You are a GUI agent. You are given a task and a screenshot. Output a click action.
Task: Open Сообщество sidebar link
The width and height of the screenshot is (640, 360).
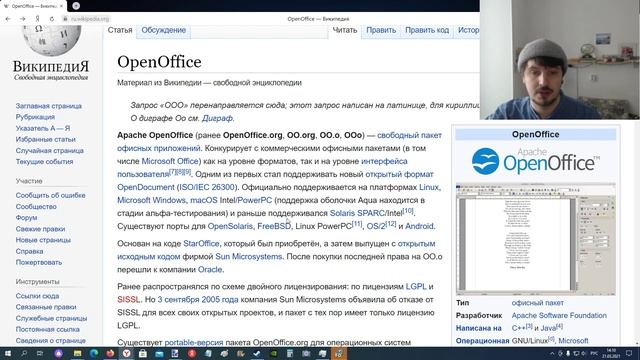tap(36, 207)
